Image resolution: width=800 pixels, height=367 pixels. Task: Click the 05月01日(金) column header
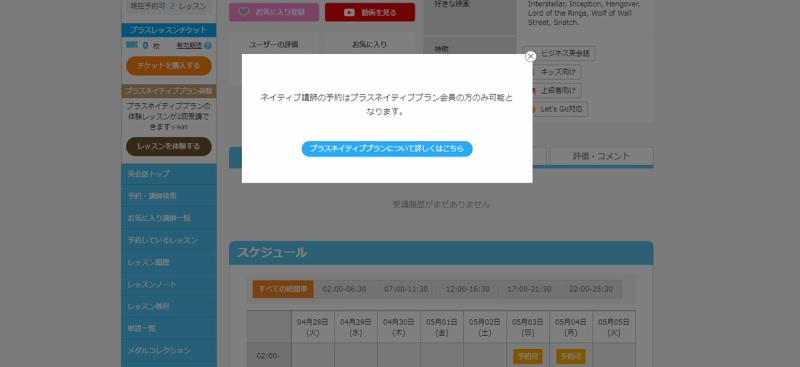click(x=442, y=327)
